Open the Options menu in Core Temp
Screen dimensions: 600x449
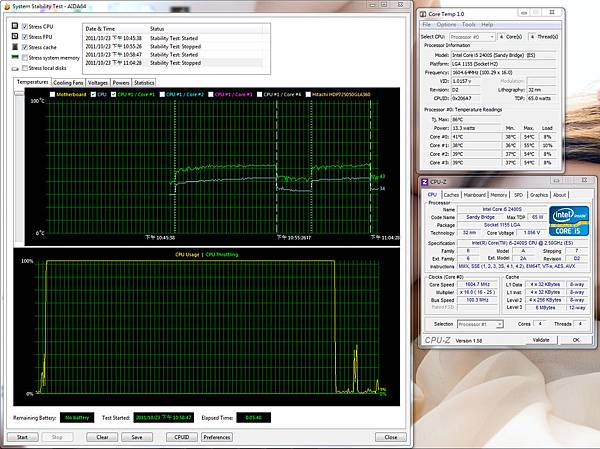click(446, 24)
